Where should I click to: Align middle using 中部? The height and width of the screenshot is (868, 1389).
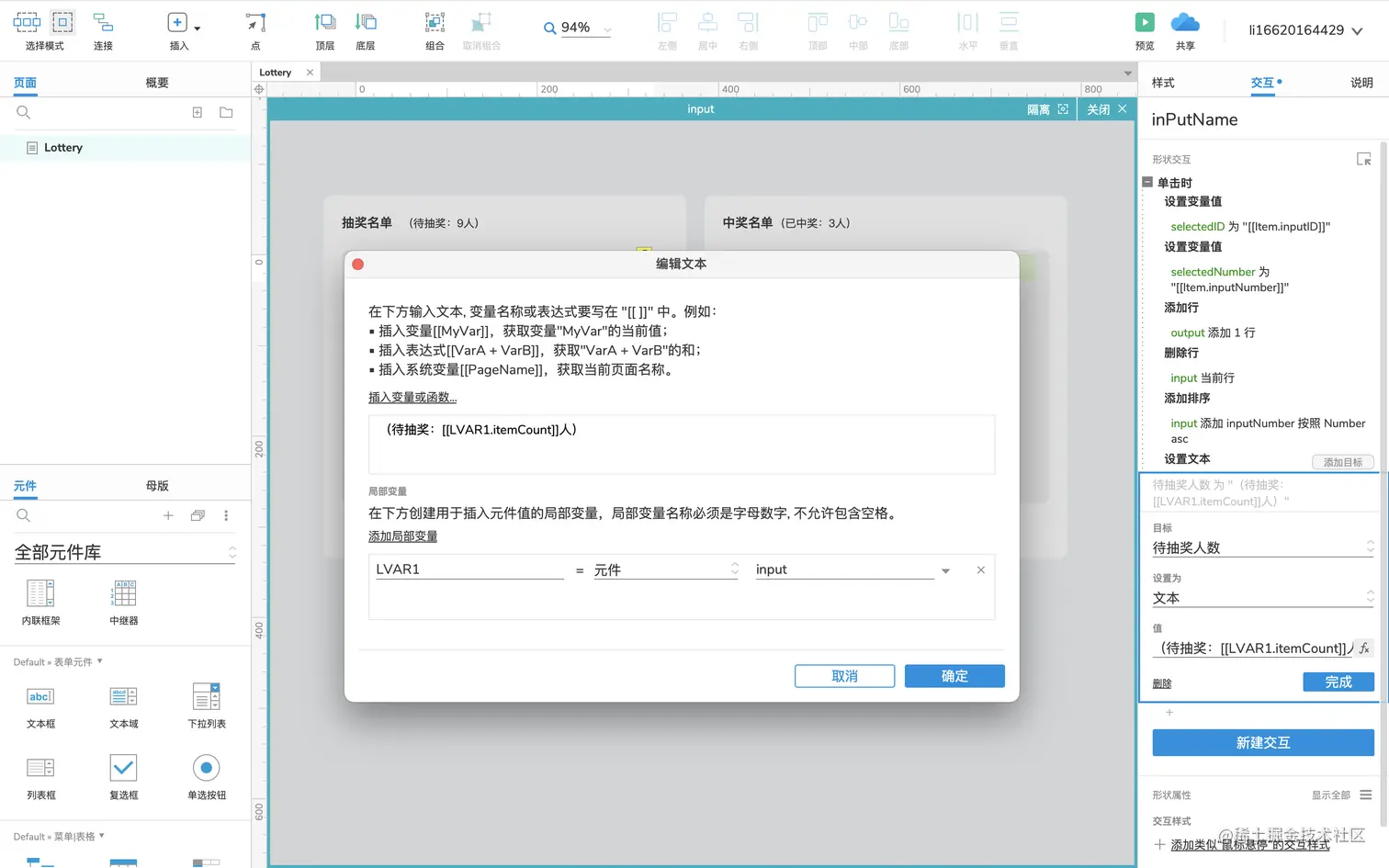(858, 30)
